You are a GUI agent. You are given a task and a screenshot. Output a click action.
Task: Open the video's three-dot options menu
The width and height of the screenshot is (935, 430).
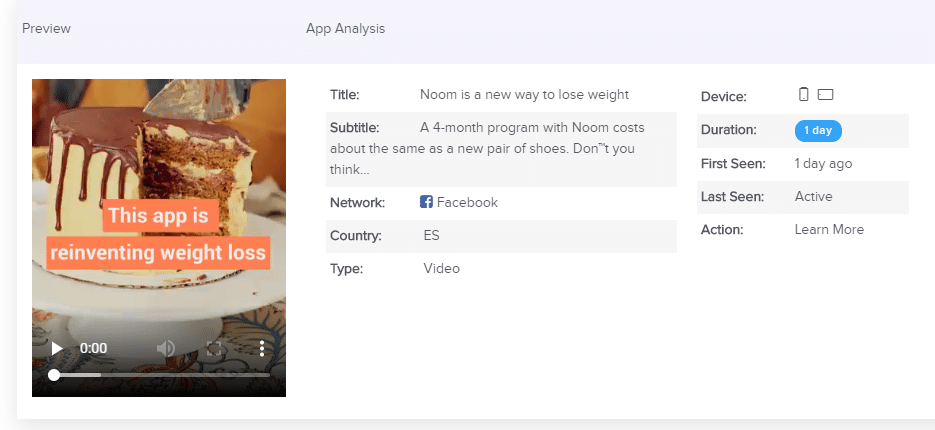(262, 348)
